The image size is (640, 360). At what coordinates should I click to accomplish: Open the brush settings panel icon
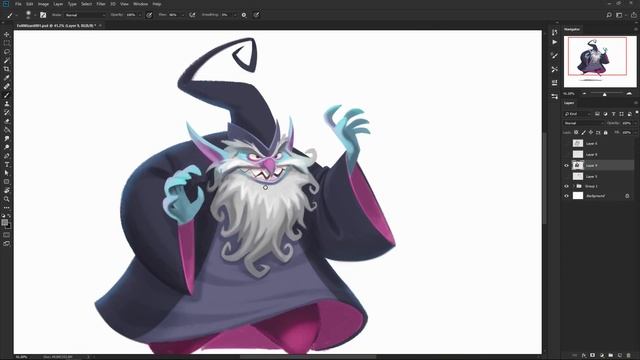pos(43,15)
